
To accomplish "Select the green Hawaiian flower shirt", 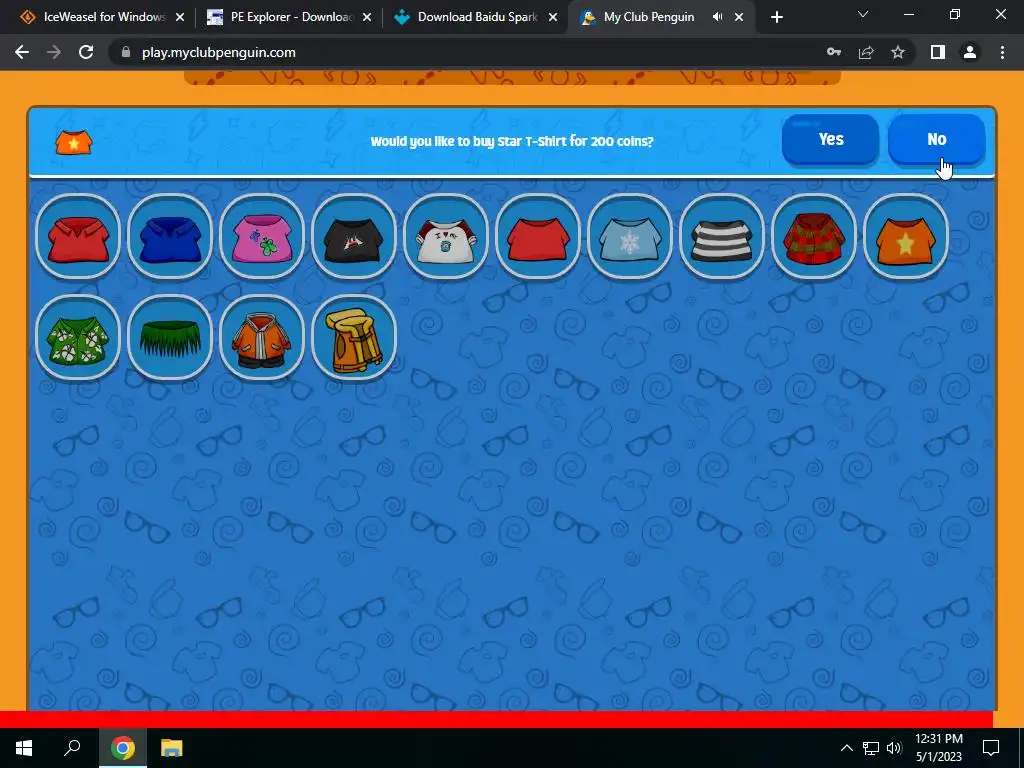I will click(x=78, y=337).
